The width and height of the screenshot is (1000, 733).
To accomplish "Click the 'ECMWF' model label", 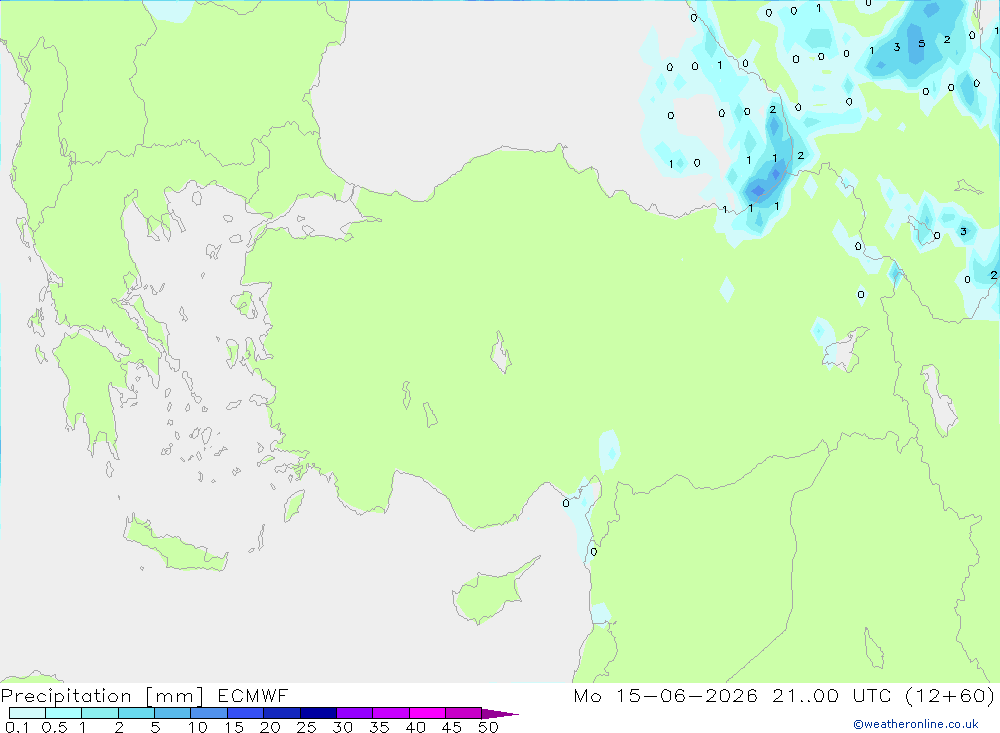I will [253, 695].
